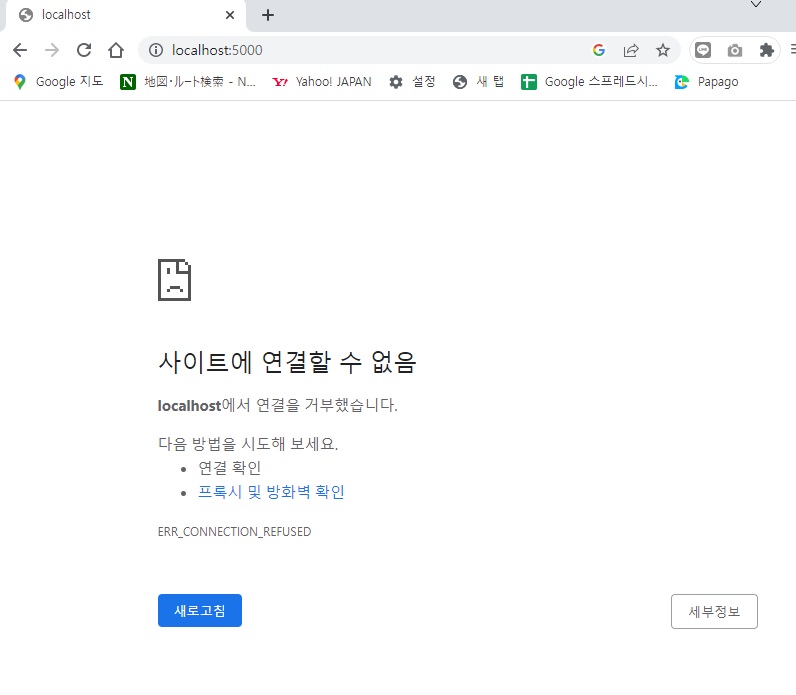Screen dimensions: 796x695
Task: Bookmark this page with the star icon
Action: pyautogui.click(x=662, y=50)
